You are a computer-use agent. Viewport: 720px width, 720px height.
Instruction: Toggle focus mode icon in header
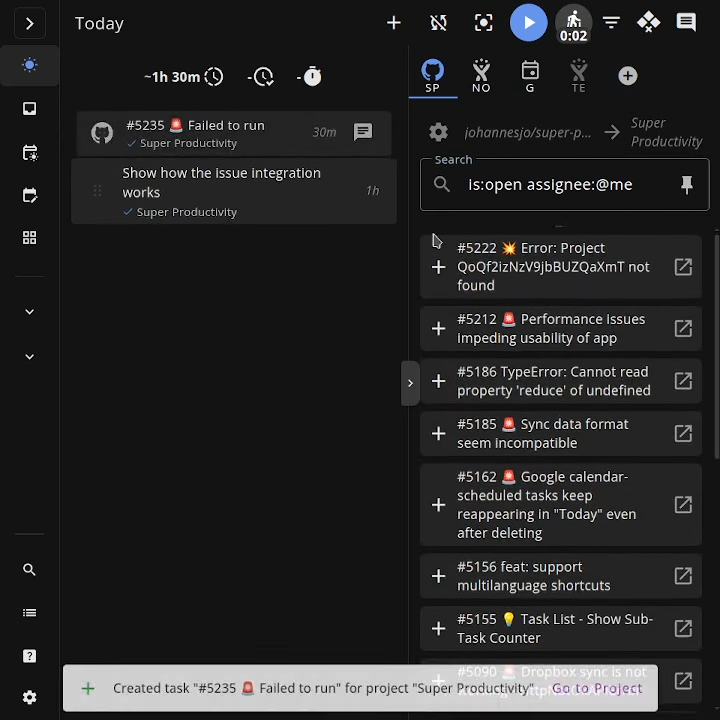(x=483, y=22)
